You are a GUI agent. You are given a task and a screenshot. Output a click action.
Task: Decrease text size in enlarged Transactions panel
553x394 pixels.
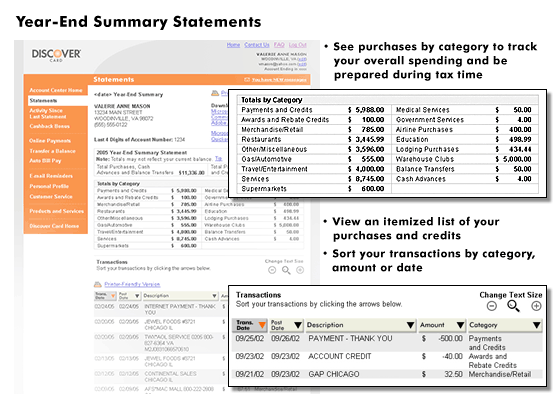(492, 306)
